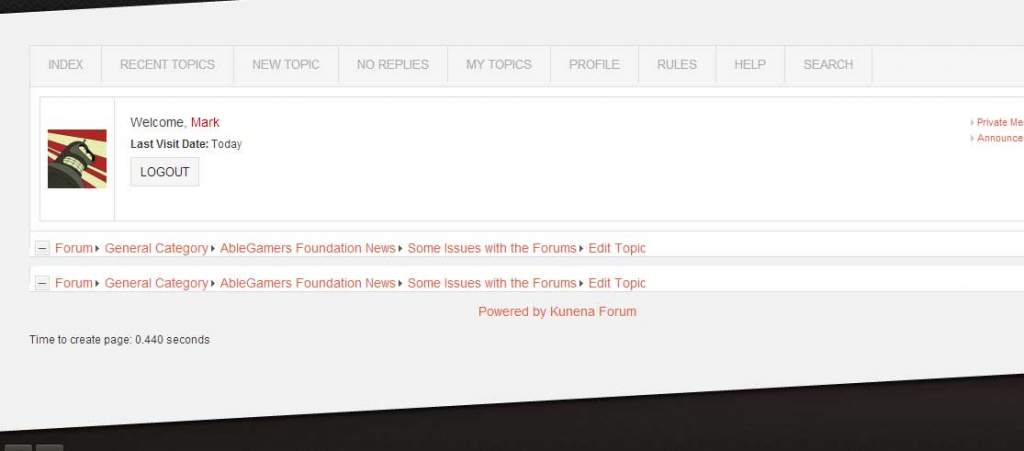Go to Recent Topics
The height and width of the screenshot is (451, 1024).
167,64
